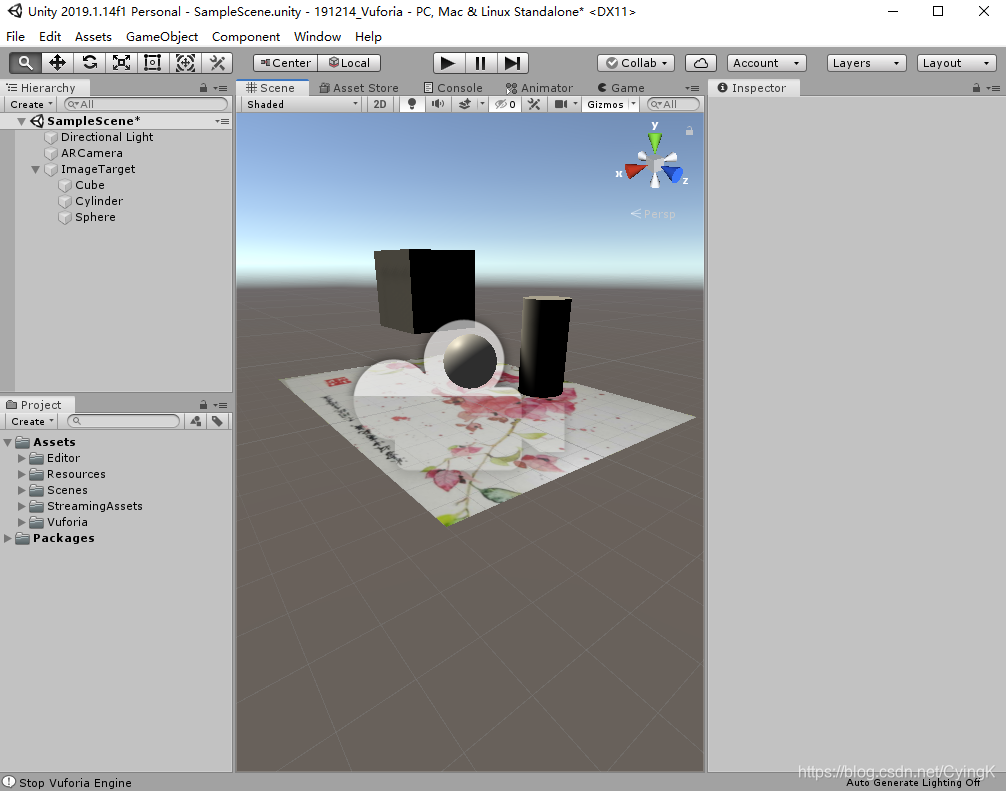The height and width of the screenshot is (791, 1006).
Task: Open the Help menu
Action: pyautogui.click(x=368, y=37)
